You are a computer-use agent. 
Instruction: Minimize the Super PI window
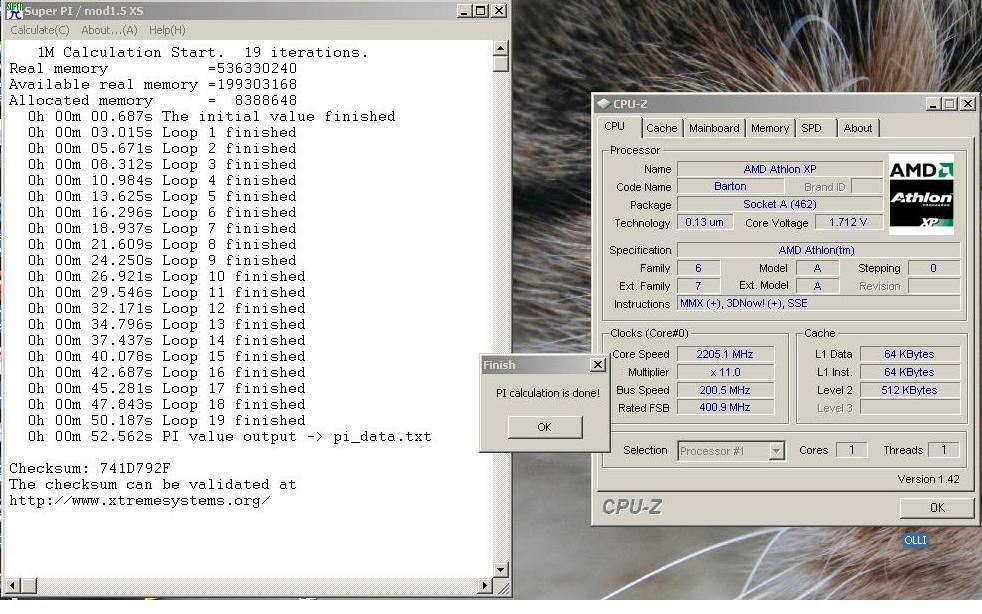(x=464, y=11)
